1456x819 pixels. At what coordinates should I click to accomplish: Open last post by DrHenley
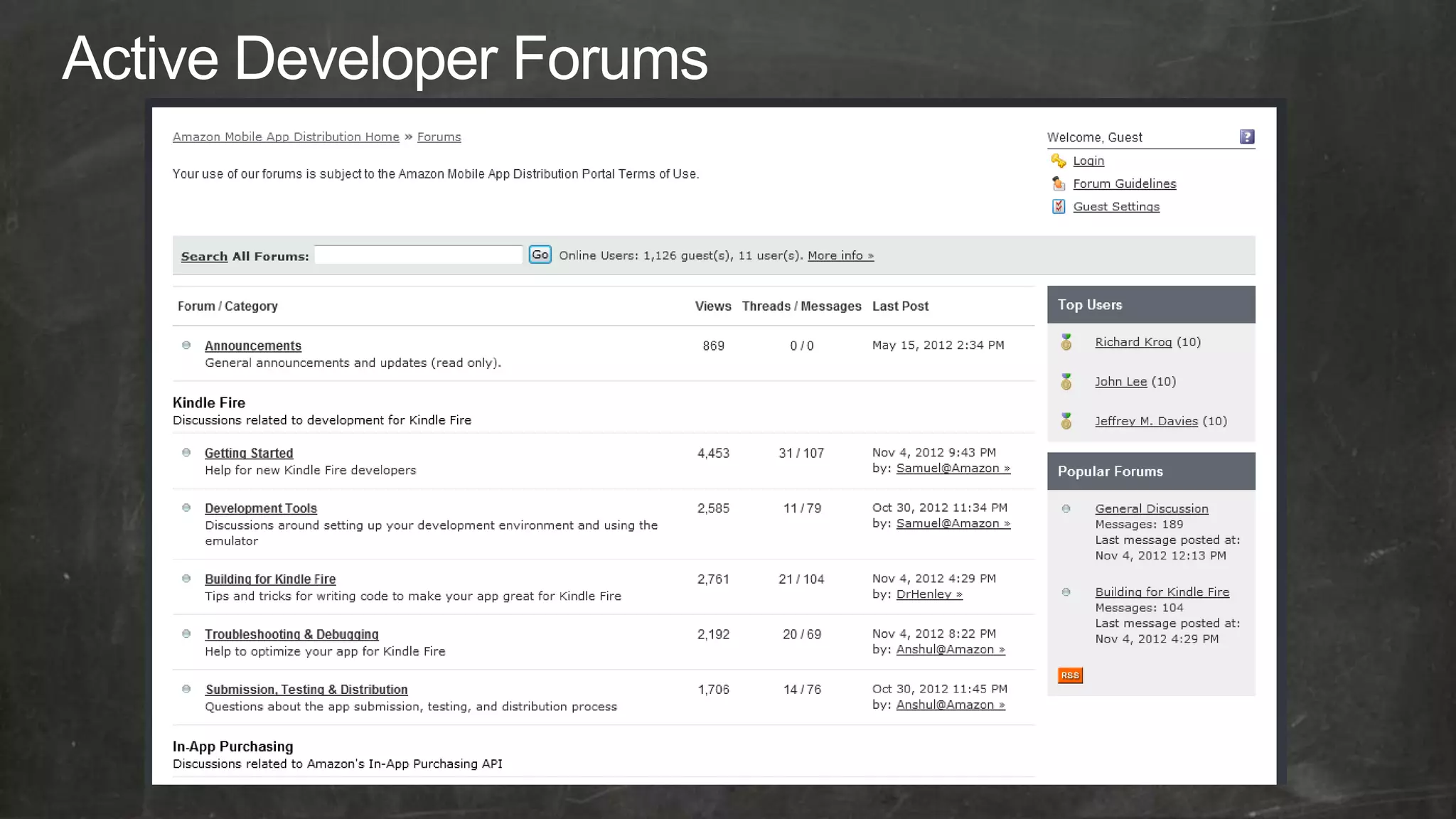tap(928, 594)
